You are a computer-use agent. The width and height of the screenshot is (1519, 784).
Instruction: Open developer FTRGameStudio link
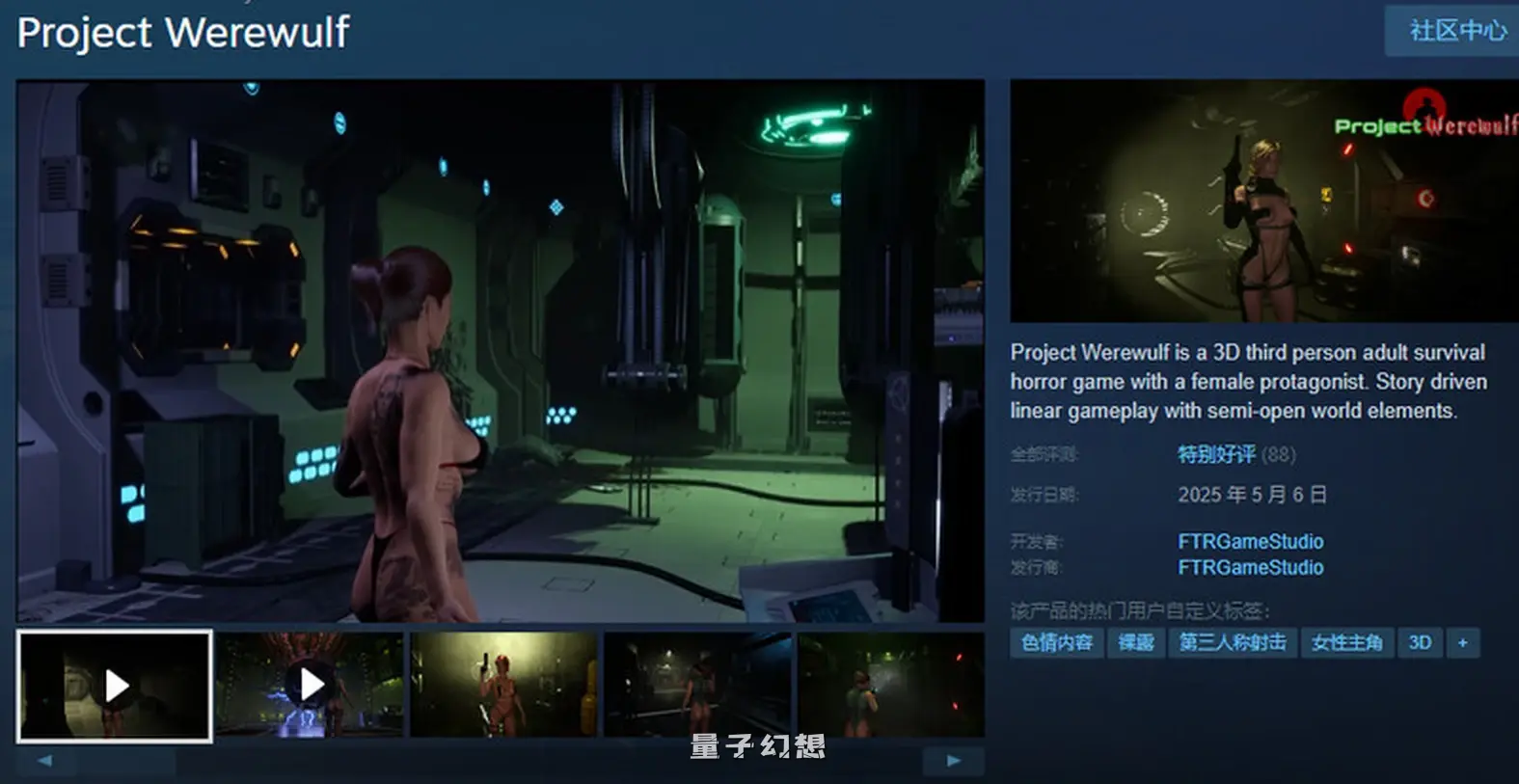(x=1250, y=542)
